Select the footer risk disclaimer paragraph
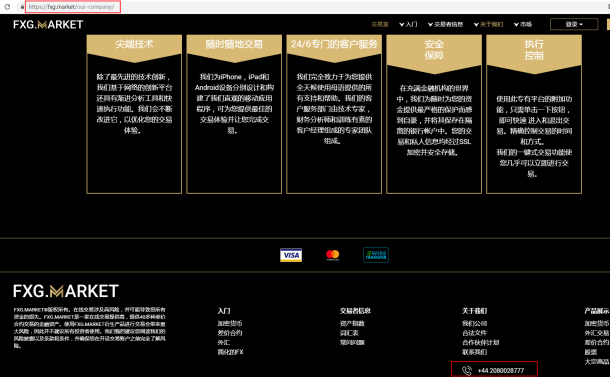The image size is (610, 377). pyautogui.click(x=89, y=328)
